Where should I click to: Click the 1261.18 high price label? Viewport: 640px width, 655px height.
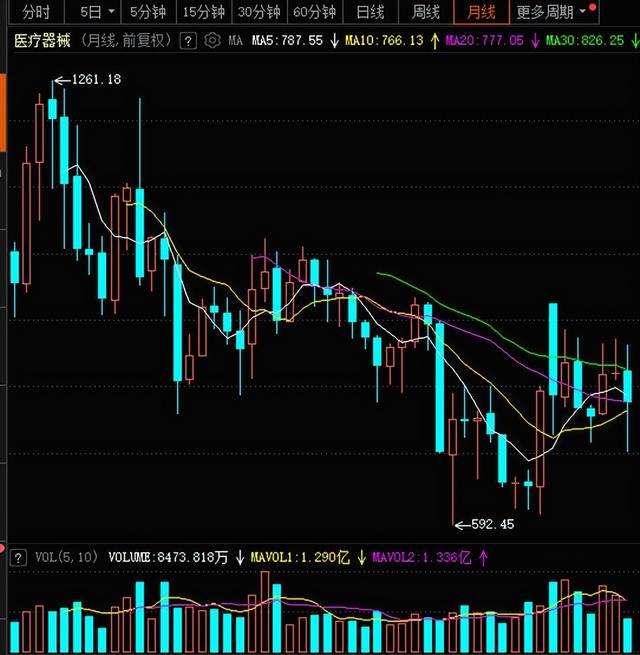click(97, 79)
